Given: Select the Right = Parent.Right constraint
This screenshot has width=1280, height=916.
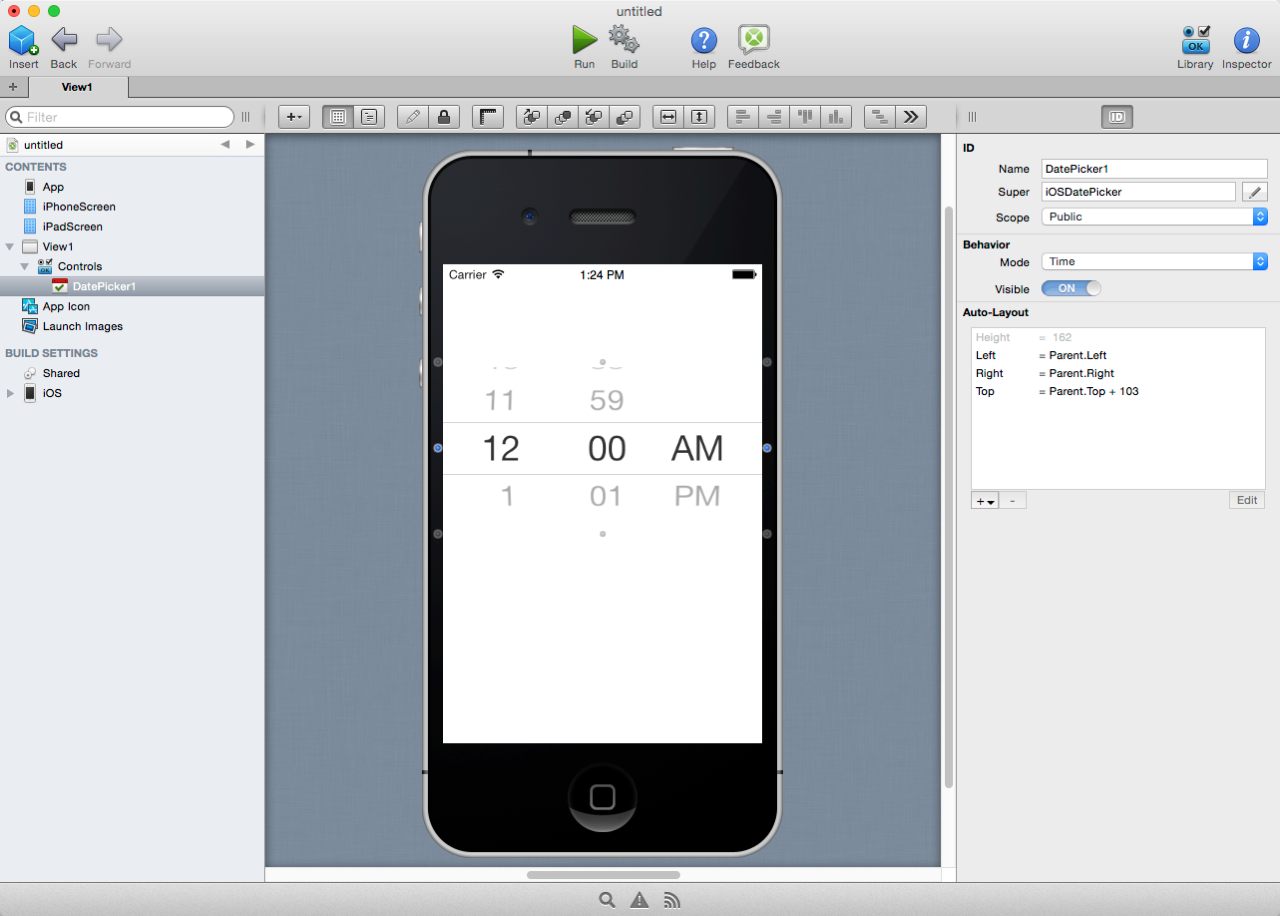Looking at the screenshot, I should tap(1118, 373).
